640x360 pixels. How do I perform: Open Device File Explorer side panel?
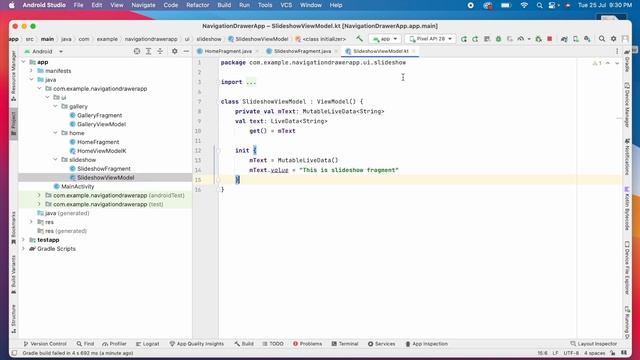tap(628, 267)
